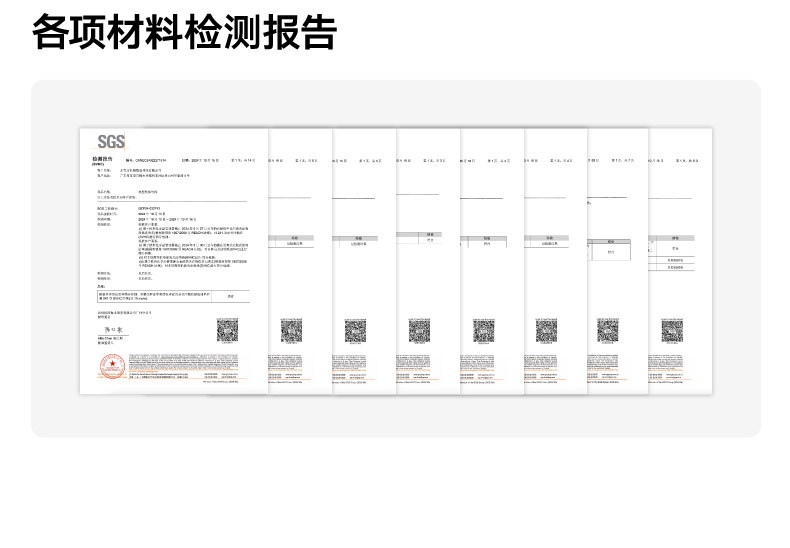Open the rightmost stacked report page

(x=680, y=261)
